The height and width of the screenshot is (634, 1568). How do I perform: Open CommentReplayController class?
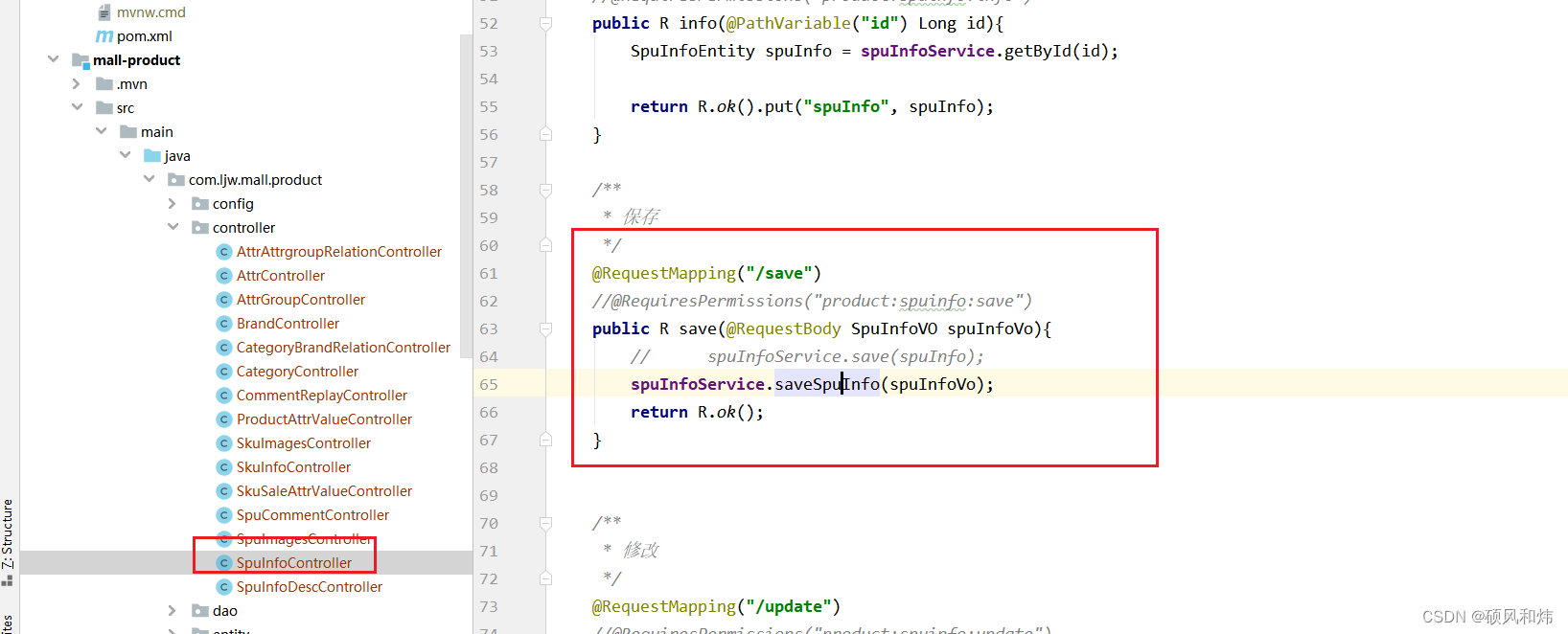(x=322, y=395)
